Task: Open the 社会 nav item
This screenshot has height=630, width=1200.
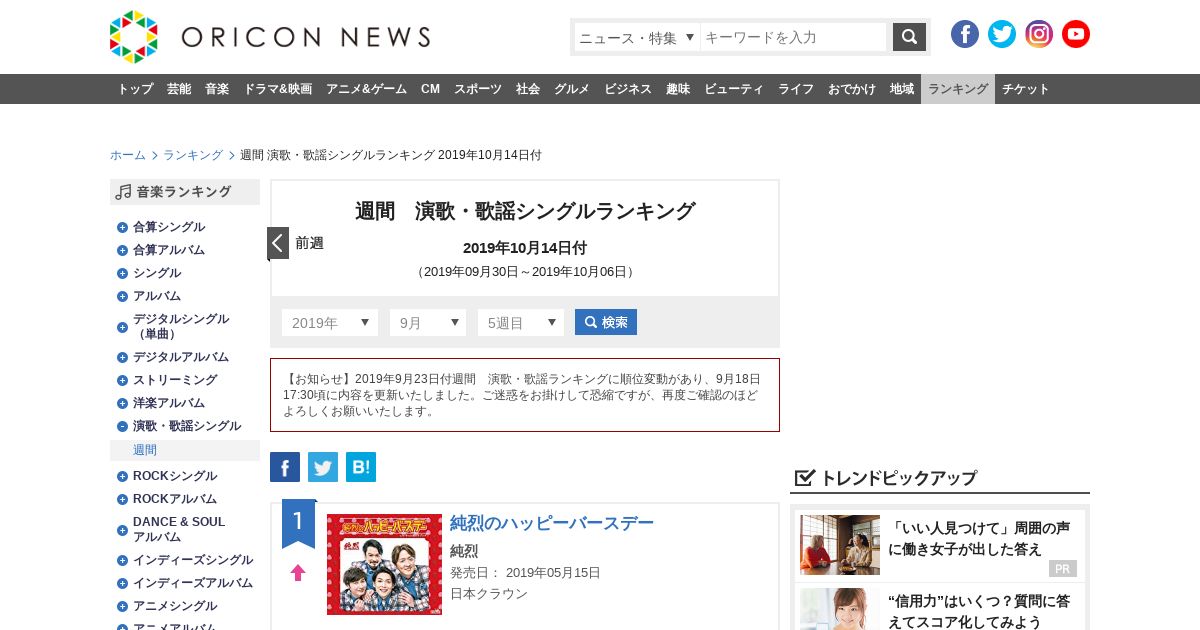Action: point(528,89)
